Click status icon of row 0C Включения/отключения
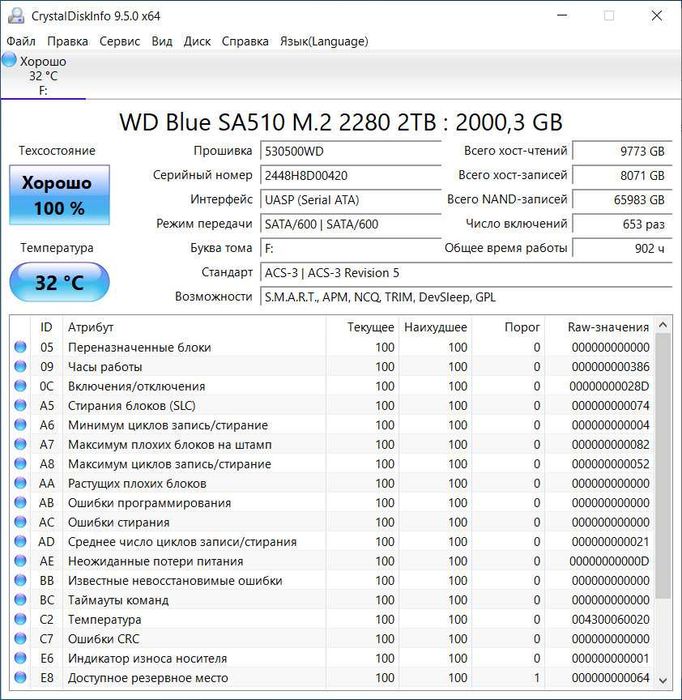 (x=21, y=386)
